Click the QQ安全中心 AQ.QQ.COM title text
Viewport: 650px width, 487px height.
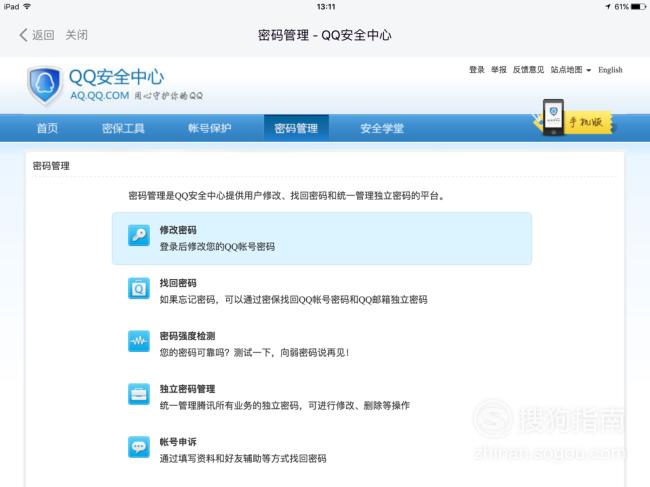click(x=116, y=85)
